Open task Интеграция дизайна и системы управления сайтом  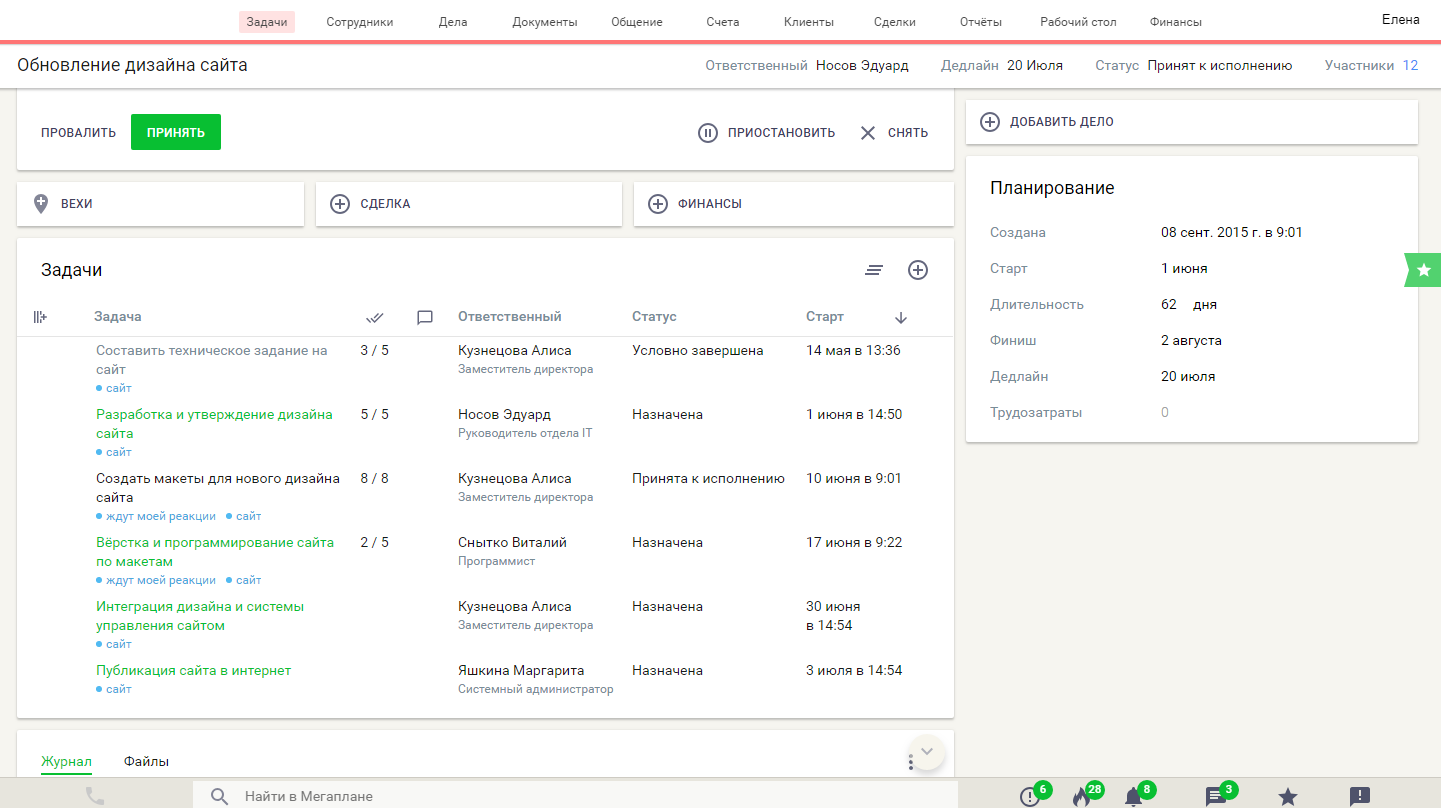pyautogui.click(x=200, y=616)
